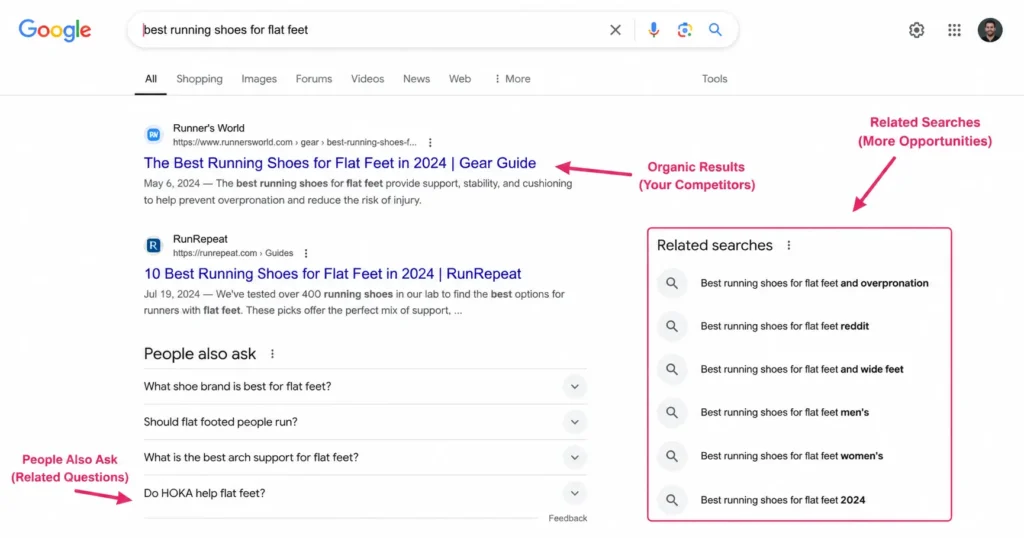Switch to the Videos tab
This screenshot has height=538, width=1024.
pos(368,79)
